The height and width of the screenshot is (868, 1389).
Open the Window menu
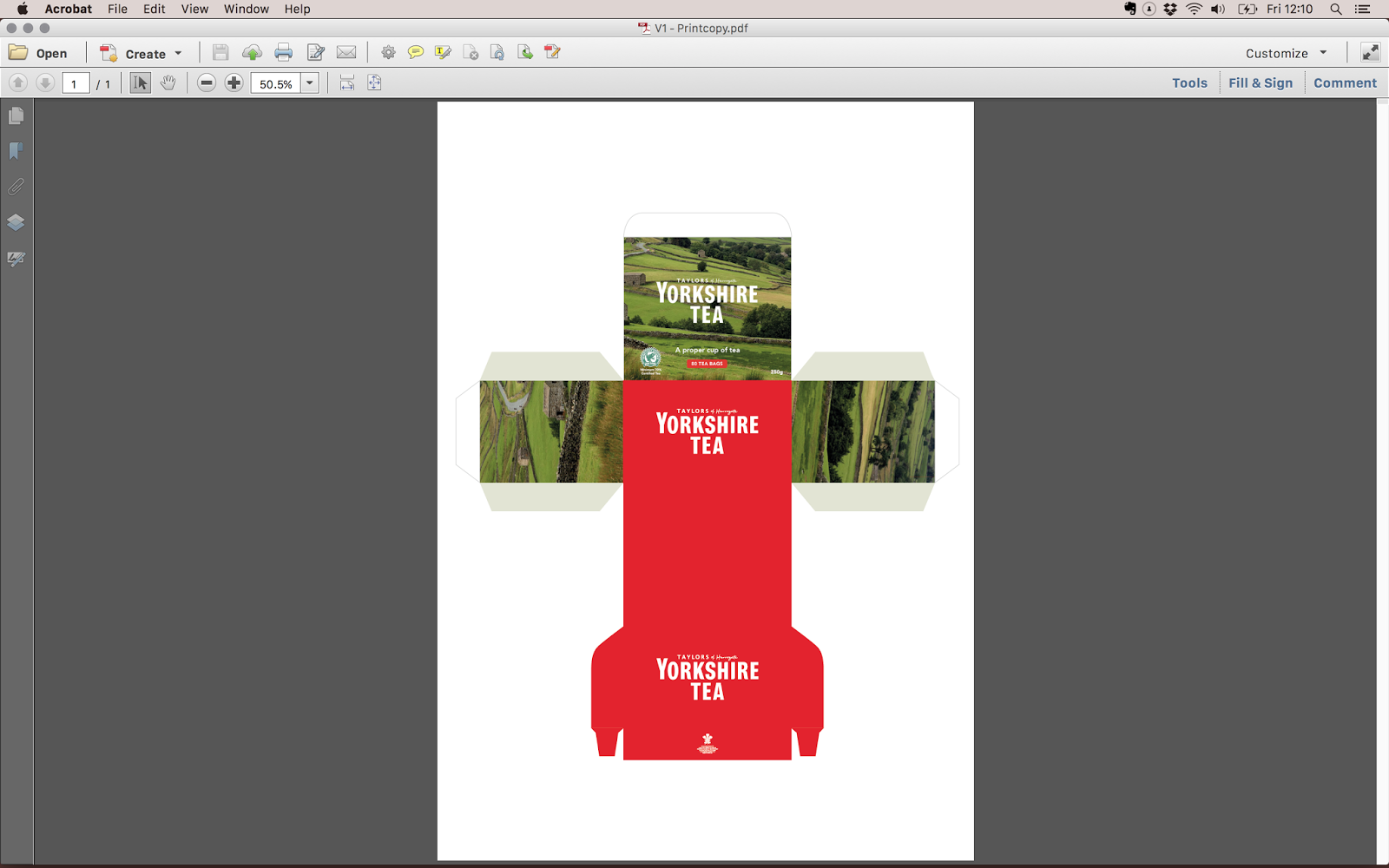point(247,9)
